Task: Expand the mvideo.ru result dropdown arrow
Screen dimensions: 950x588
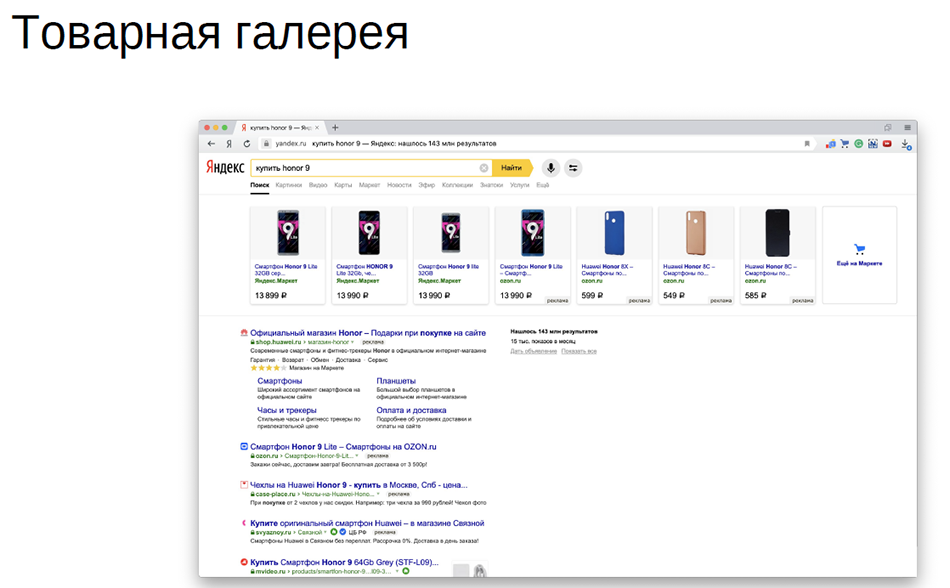Action: click(397, 571)
